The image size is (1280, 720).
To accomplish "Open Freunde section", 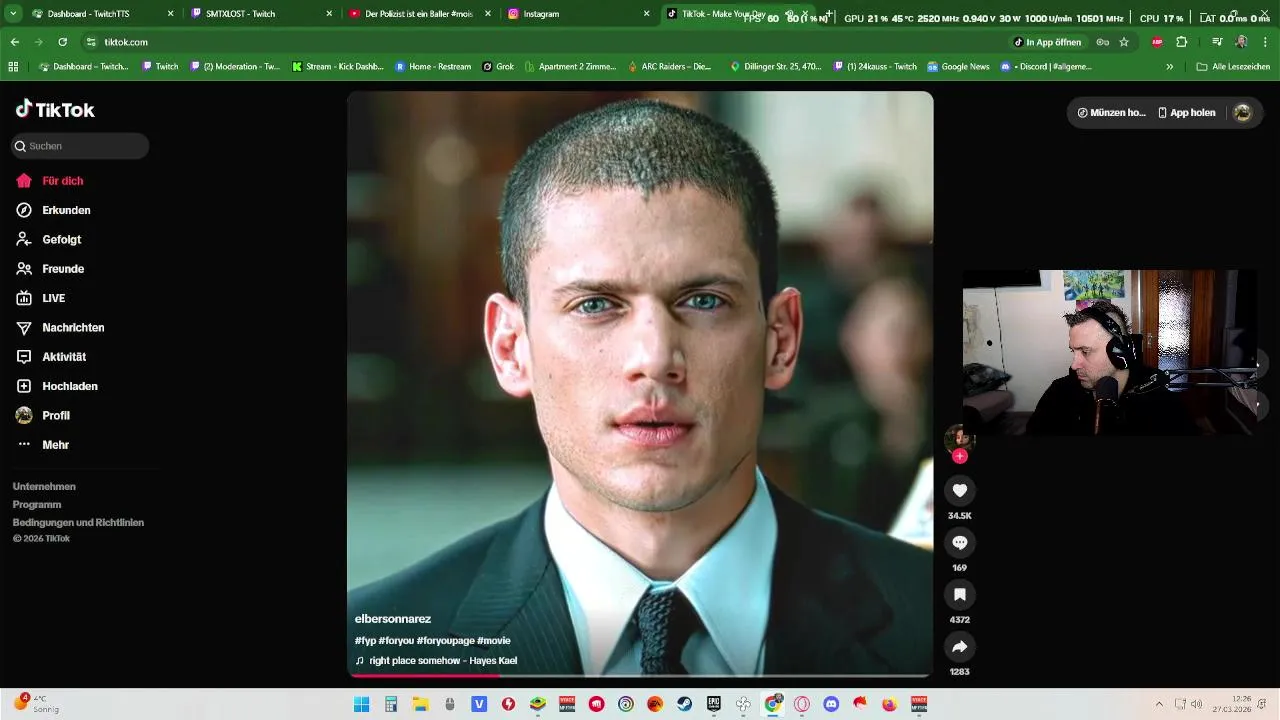I will tap(50, 269).
